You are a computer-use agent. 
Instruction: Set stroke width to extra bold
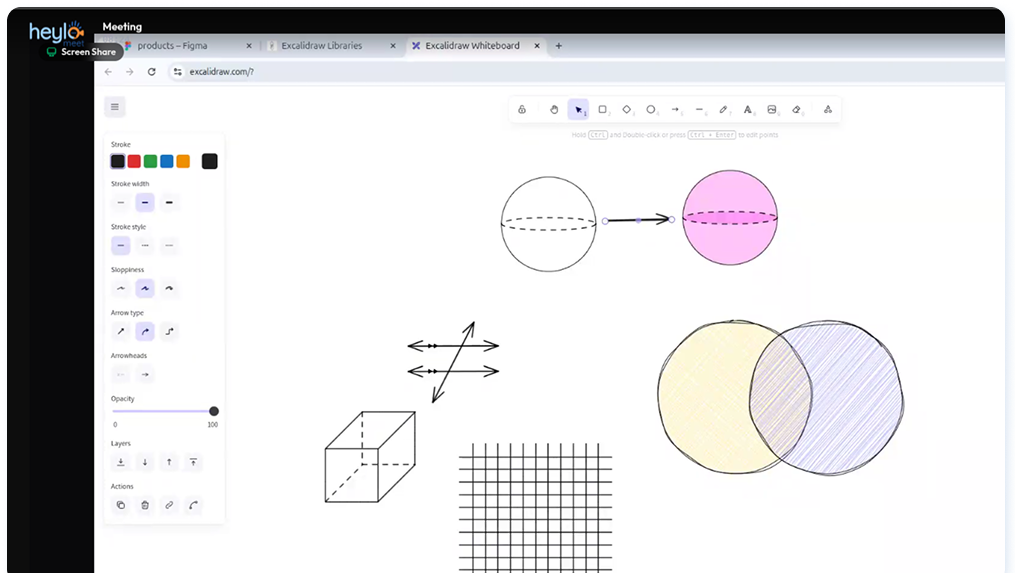pyautogui.click(x=169, y=203)
